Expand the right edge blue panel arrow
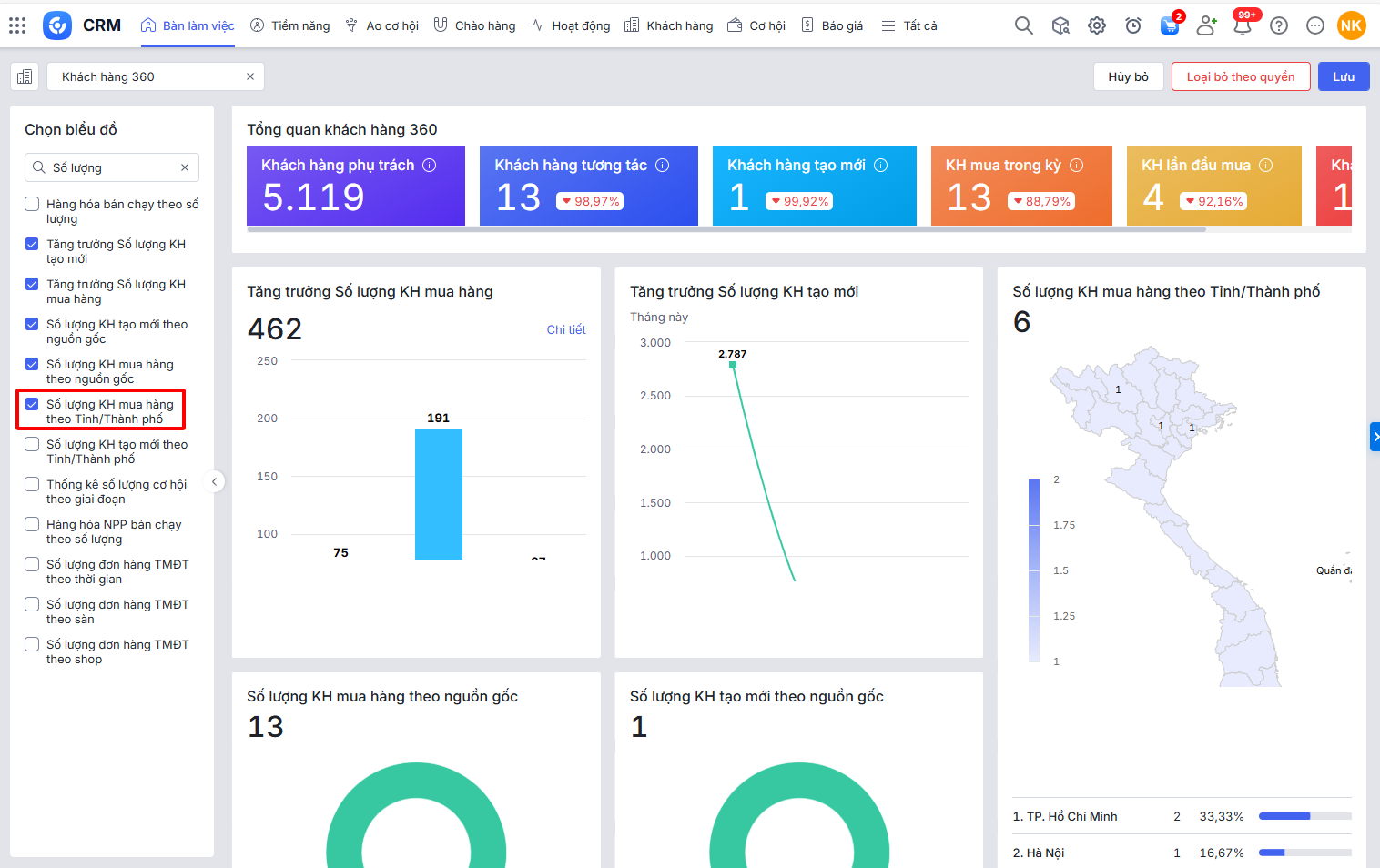Viewport: 1380px width, 868px height. point(1375,437)
